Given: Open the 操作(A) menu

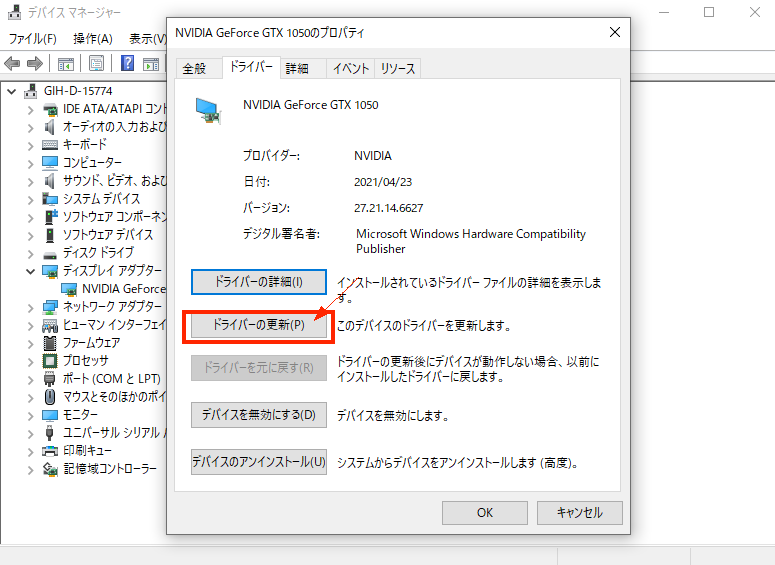Looking at the screenshot, I should tap(92, 39).
